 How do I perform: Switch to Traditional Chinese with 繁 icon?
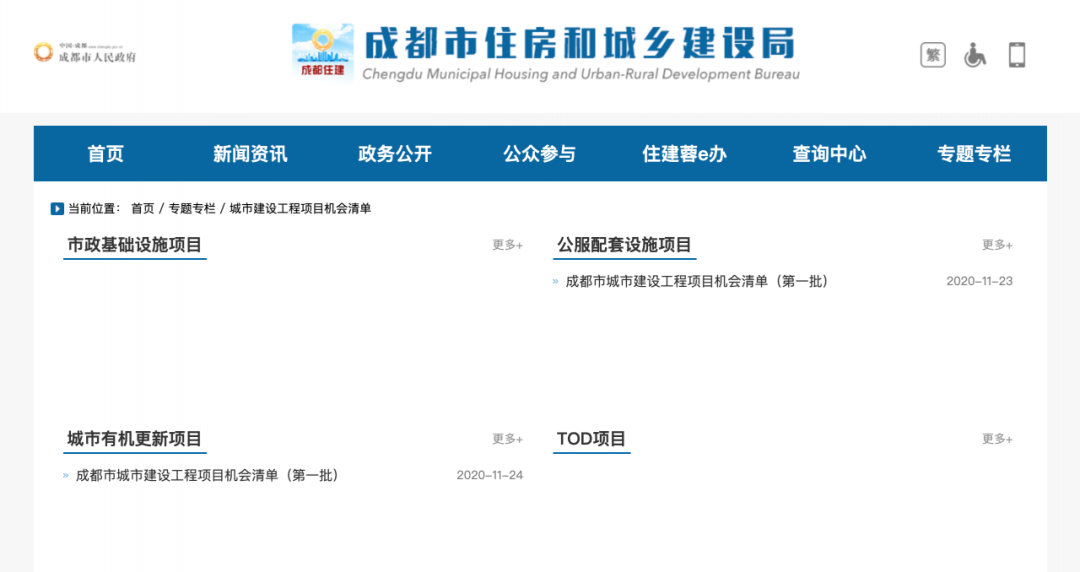(x=933, y=54)
